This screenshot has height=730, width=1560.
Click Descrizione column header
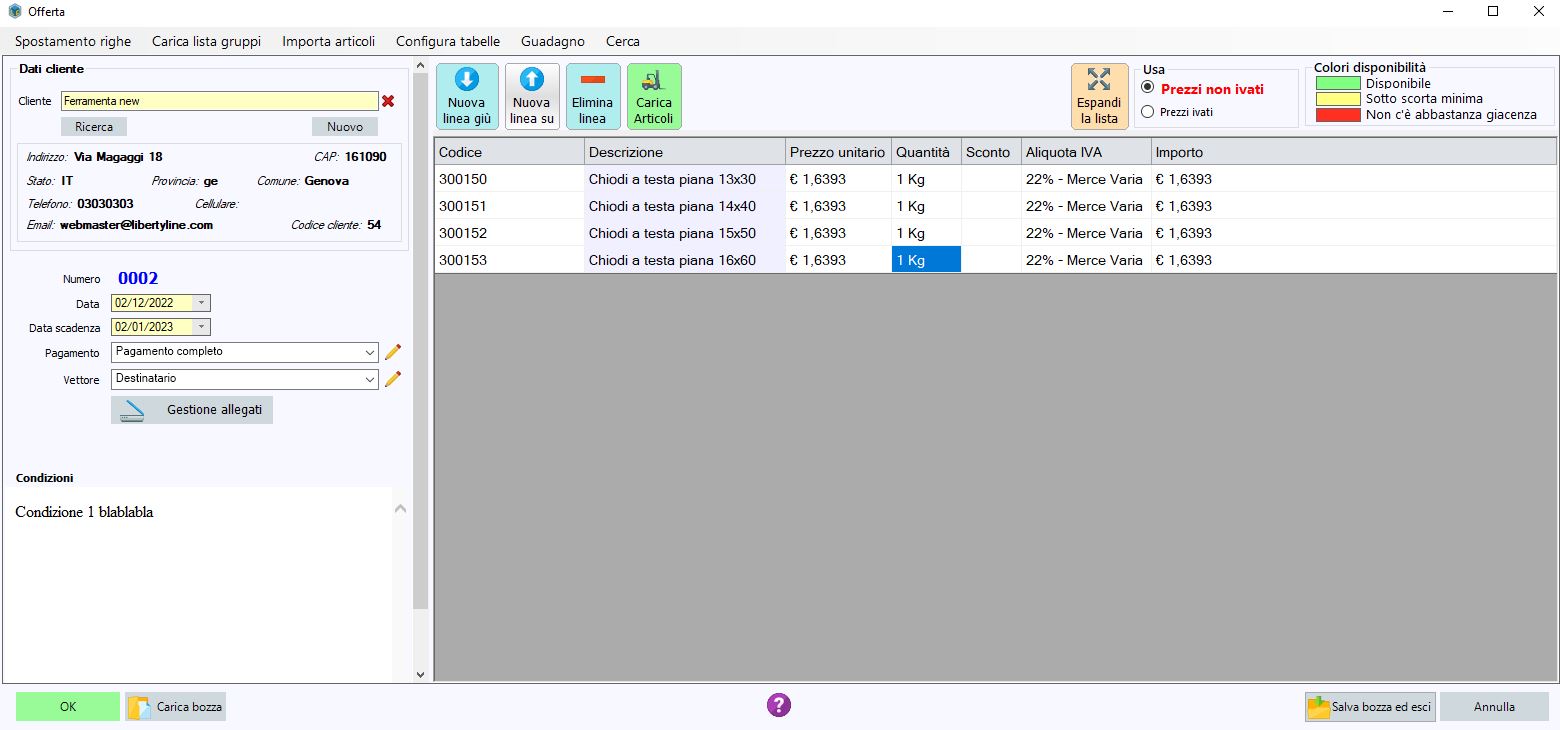pos(685,152)
